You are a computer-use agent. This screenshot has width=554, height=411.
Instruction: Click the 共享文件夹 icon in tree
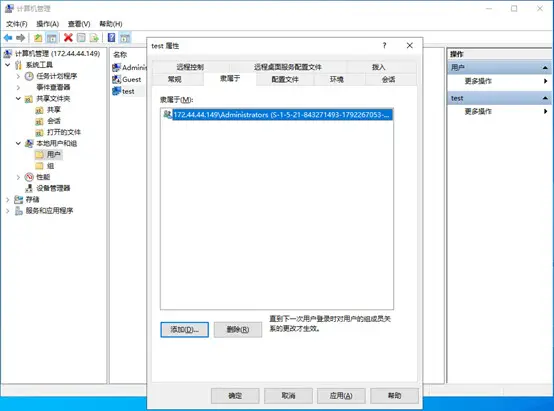(29, 99)
